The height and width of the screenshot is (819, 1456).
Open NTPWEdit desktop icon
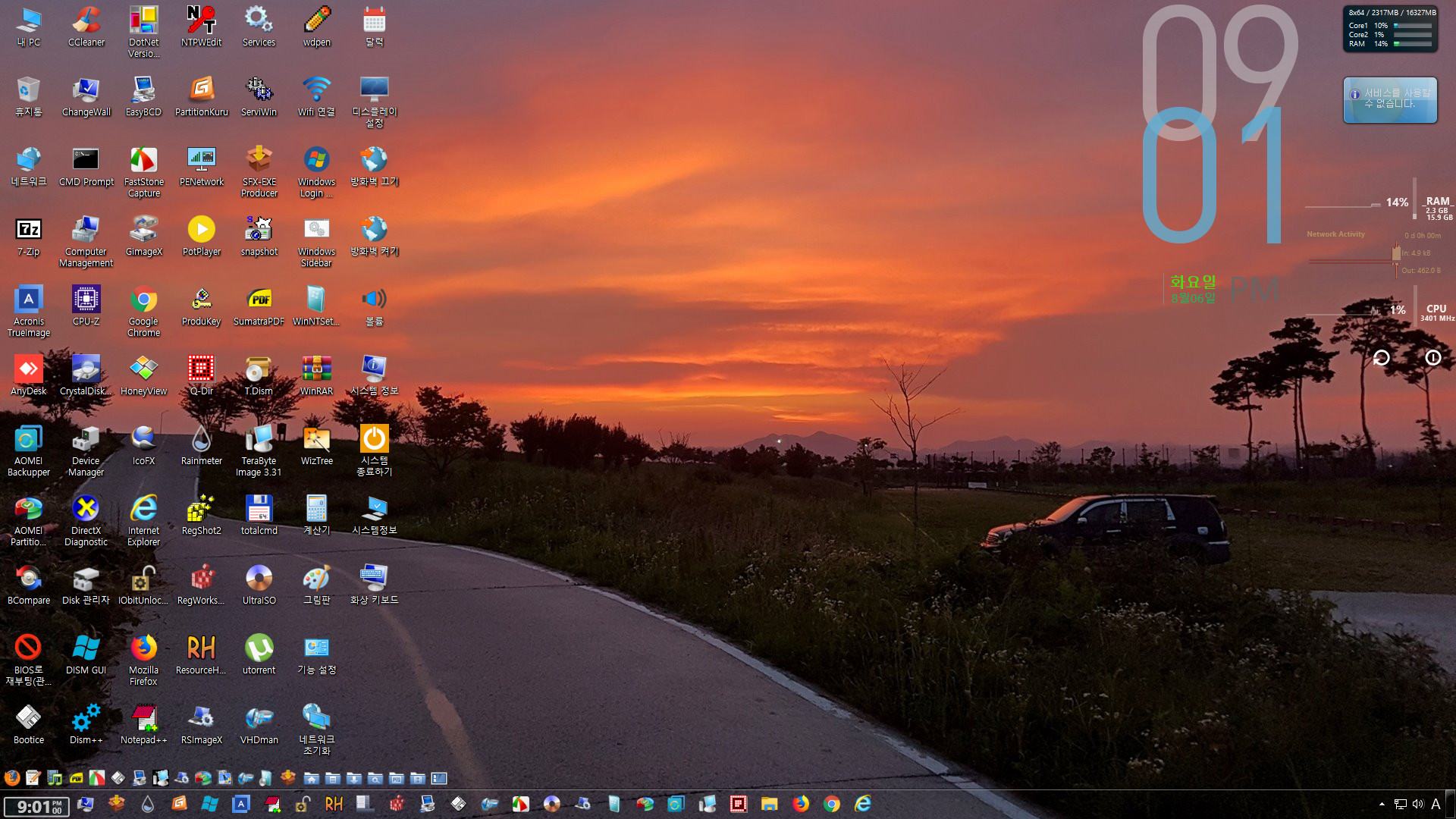click(x=202, y=27)
